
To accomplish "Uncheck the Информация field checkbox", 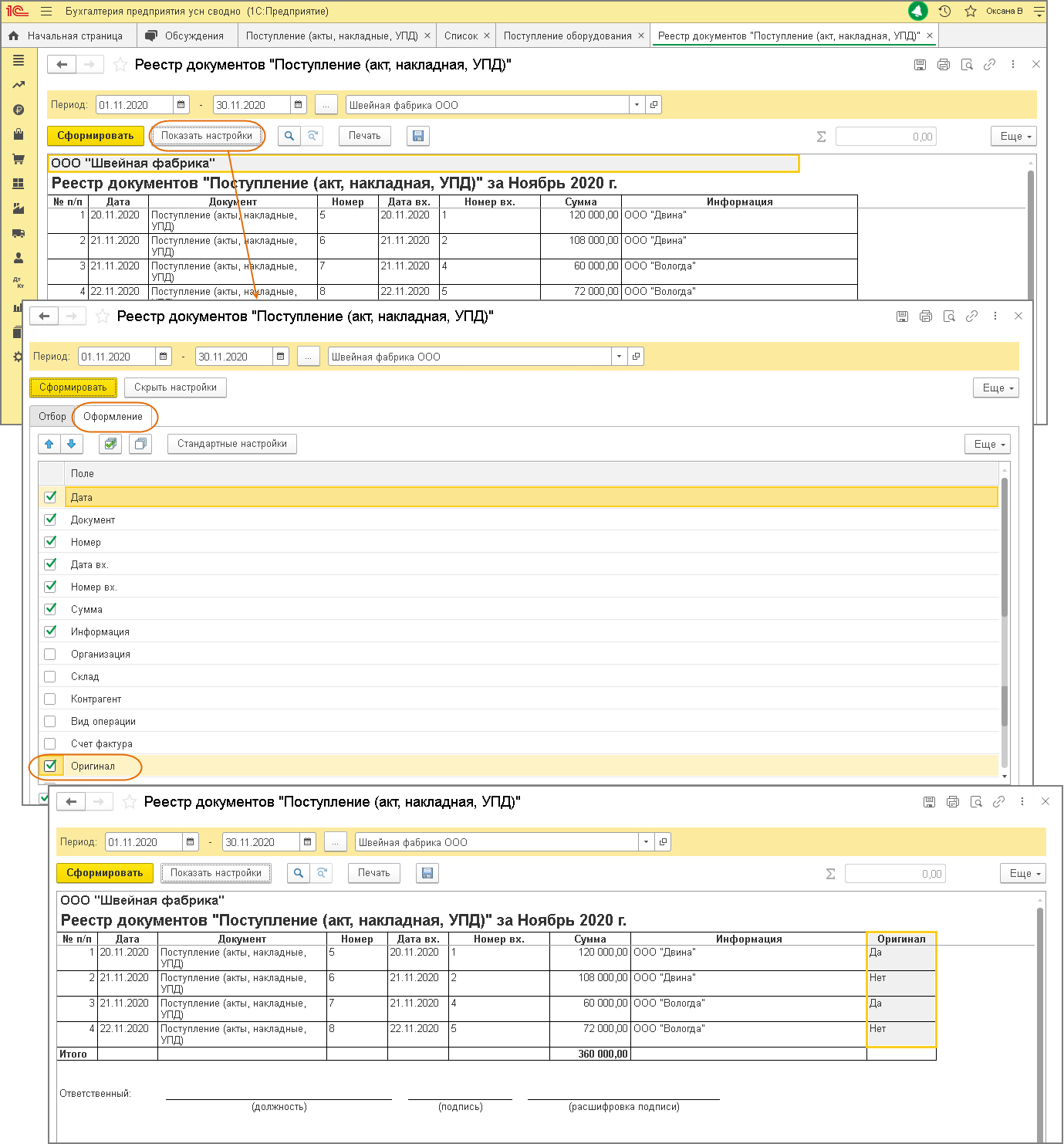I will 50,631.
